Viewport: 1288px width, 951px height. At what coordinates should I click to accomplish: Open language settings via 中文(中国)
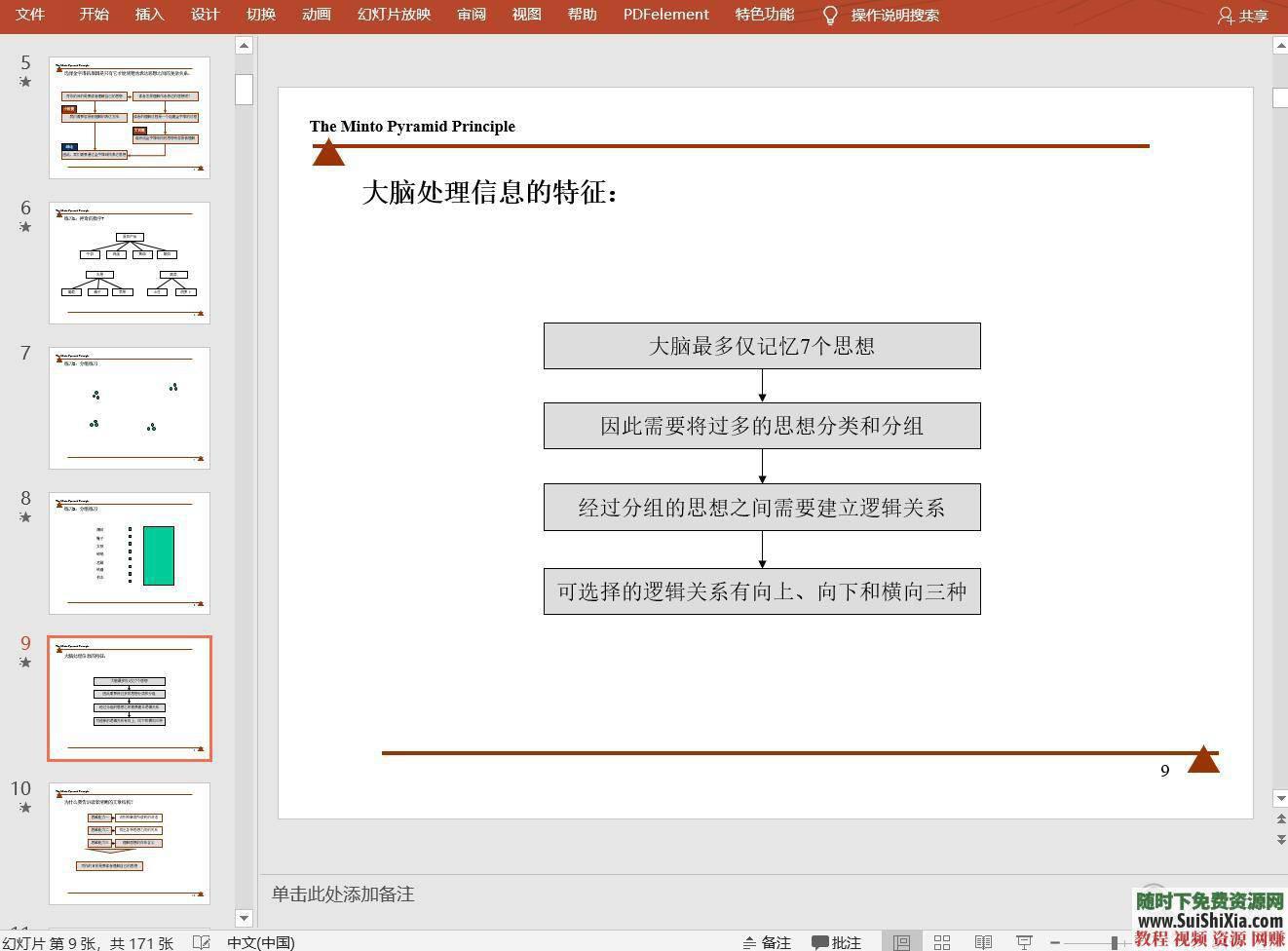[x=259, y=942]
